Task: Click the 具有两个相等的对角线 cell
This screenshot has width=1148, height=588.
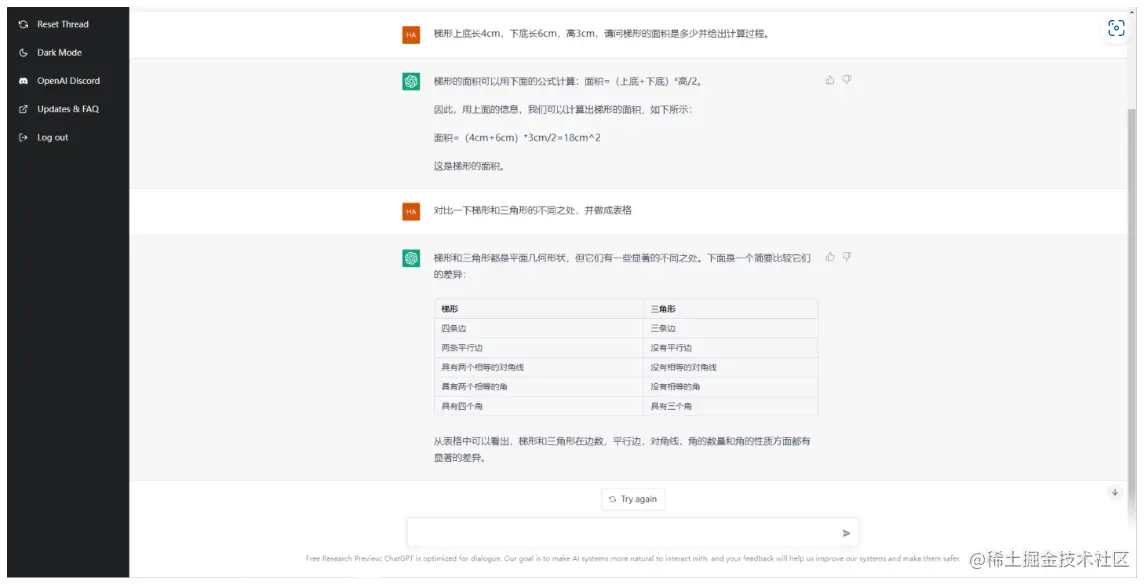Action: point(538,367)
